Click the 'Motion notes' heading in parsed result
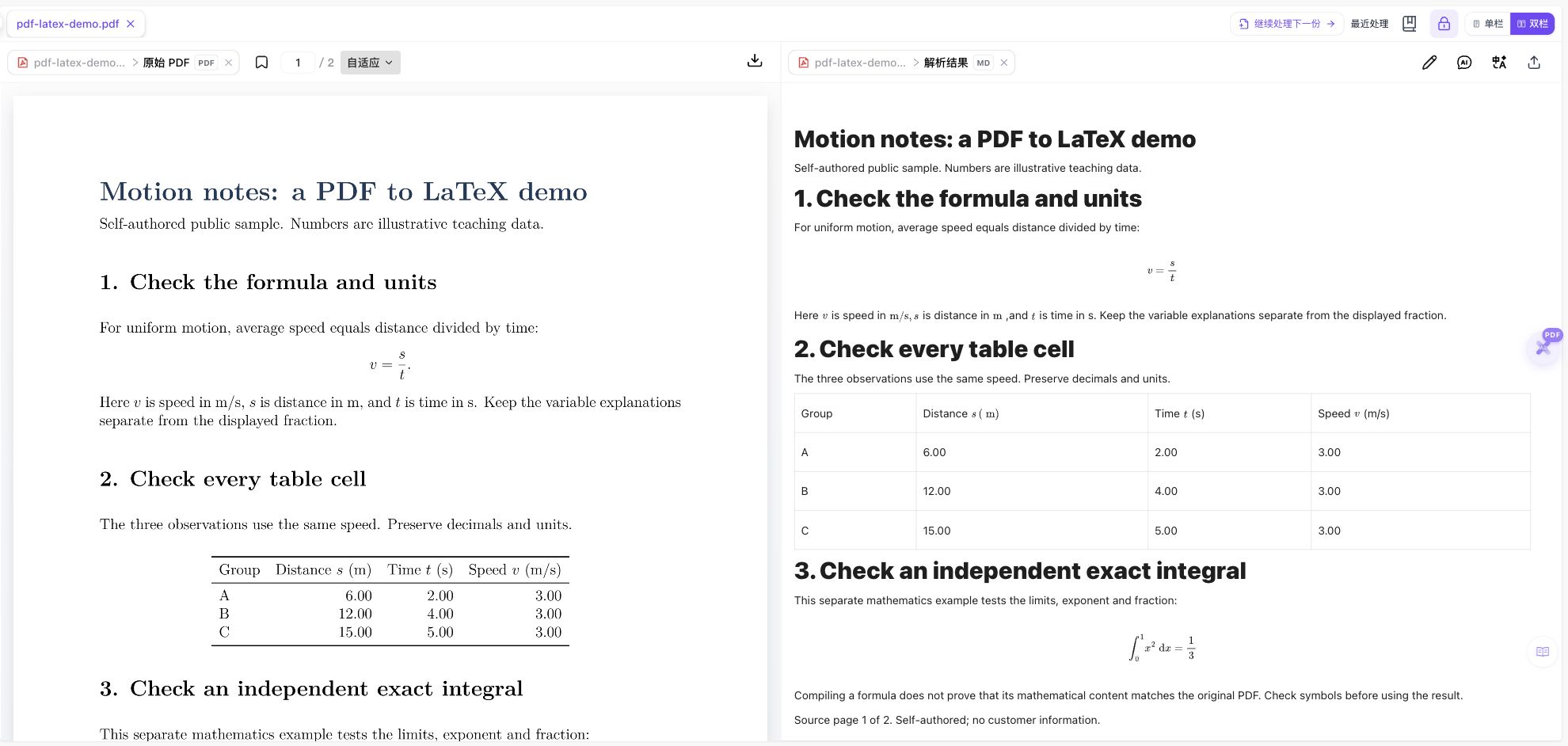The height and width of the screenshot is (746, 1568). (995, 139)
